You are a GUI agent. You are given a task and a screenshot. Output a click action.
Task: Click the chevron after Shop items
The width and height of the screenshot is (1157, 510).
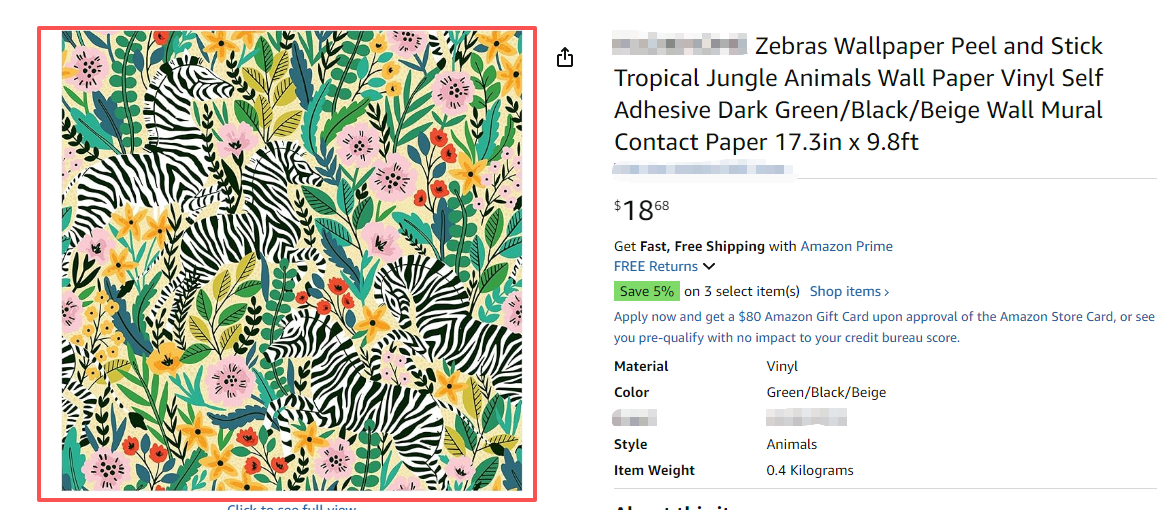pyautogui.click(x=886, y=292)
